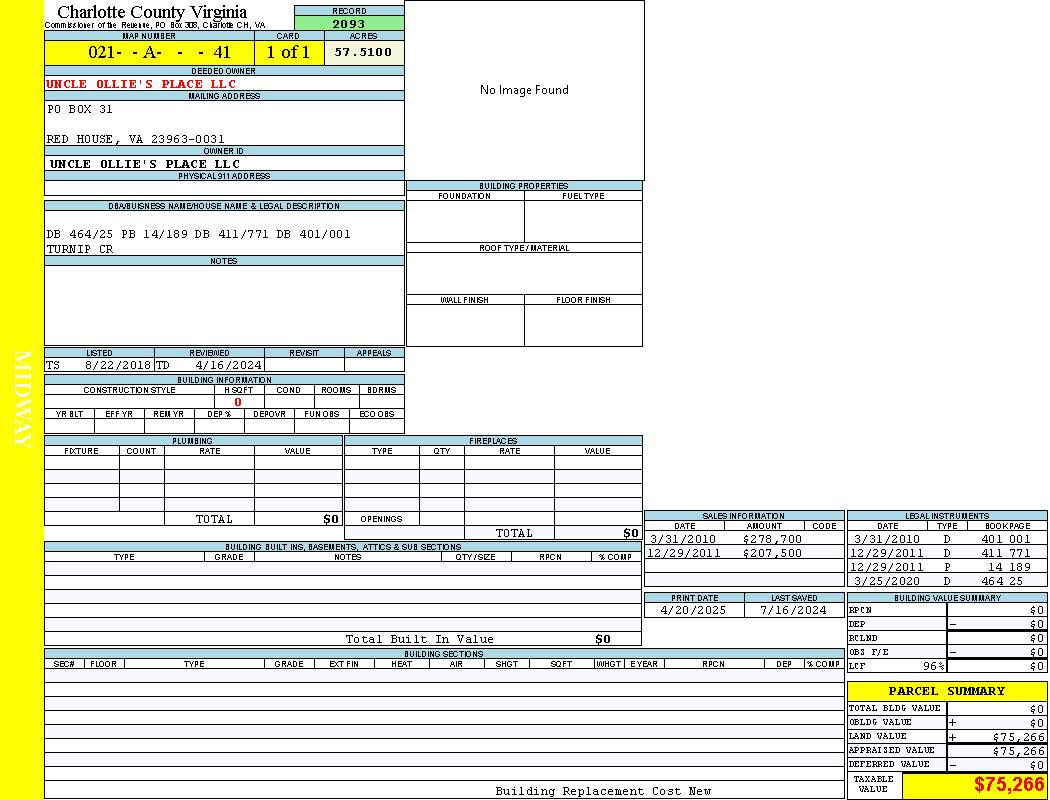Select the map number field 021-A-41

click(149, 53)
